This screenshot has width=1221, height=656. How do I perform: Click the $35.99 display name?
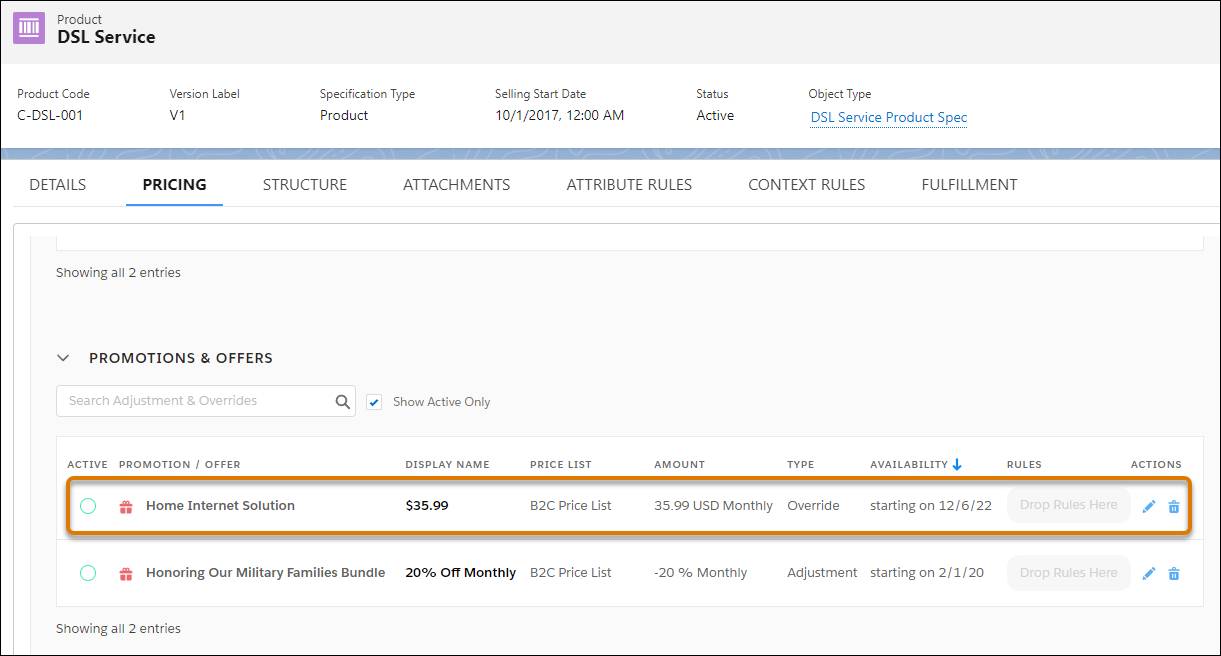427,506
